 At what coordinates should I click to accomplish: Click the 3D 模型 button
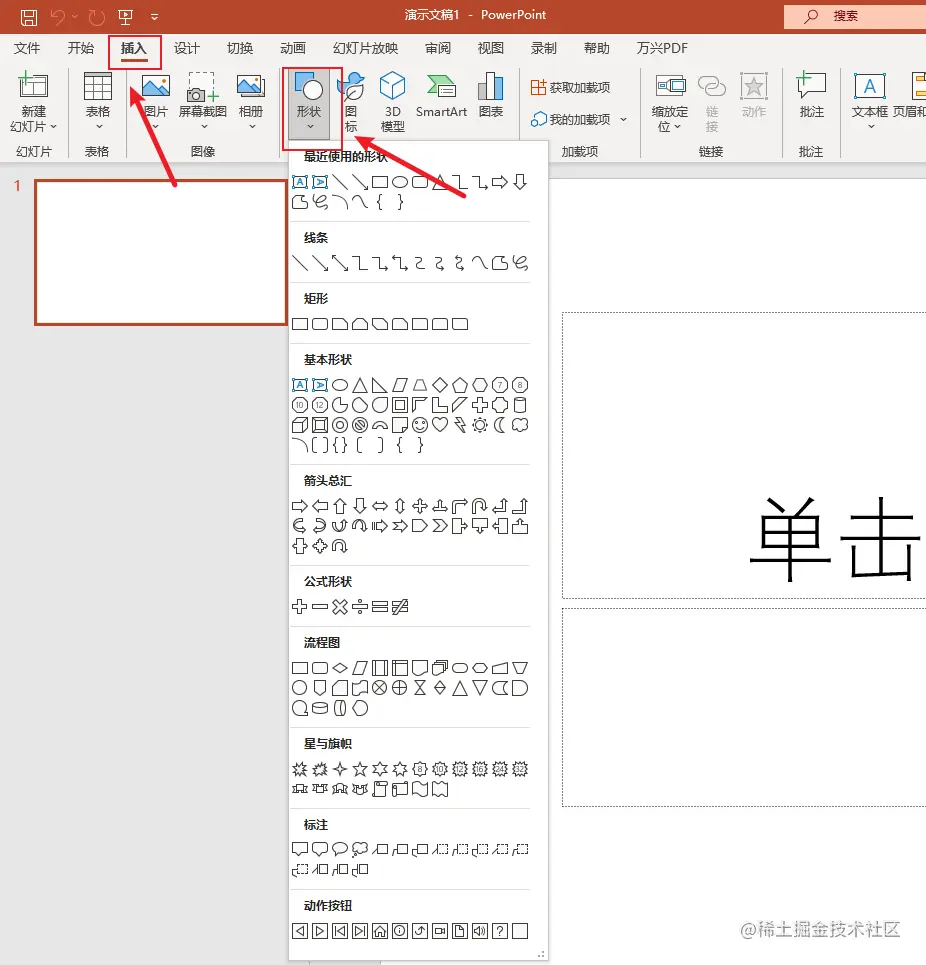(393, 102)
